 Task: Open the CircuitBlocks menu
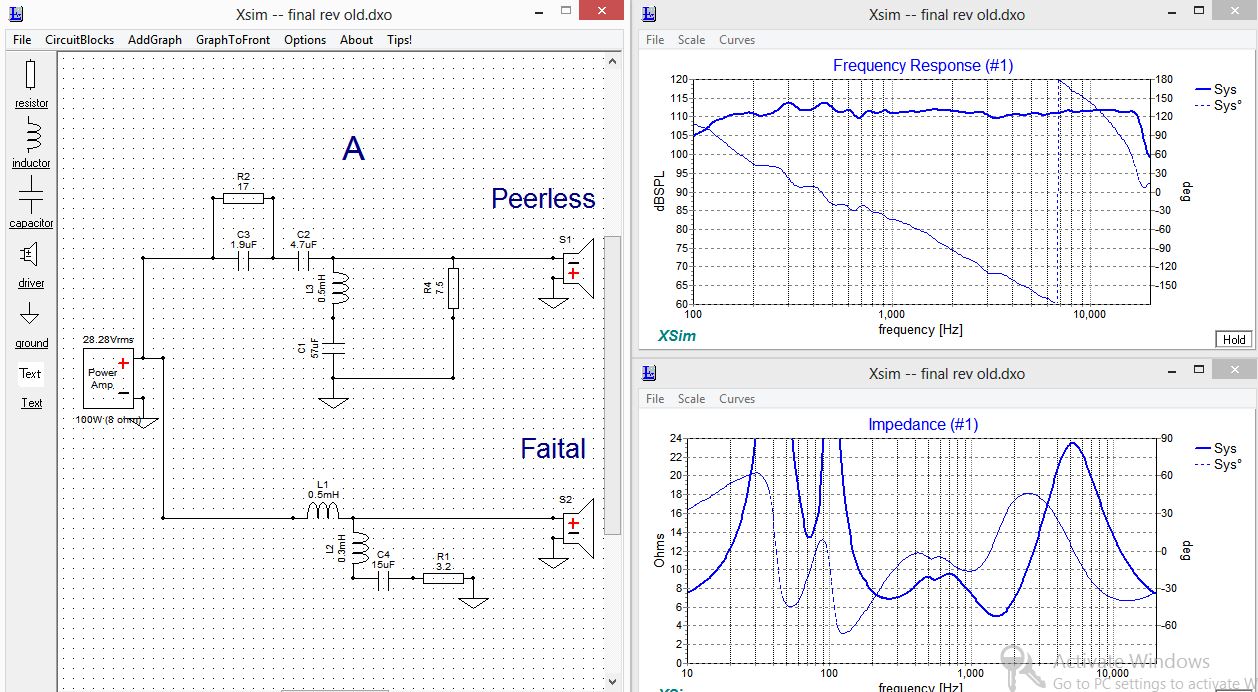pyautogui.click(x=79, y=40)
